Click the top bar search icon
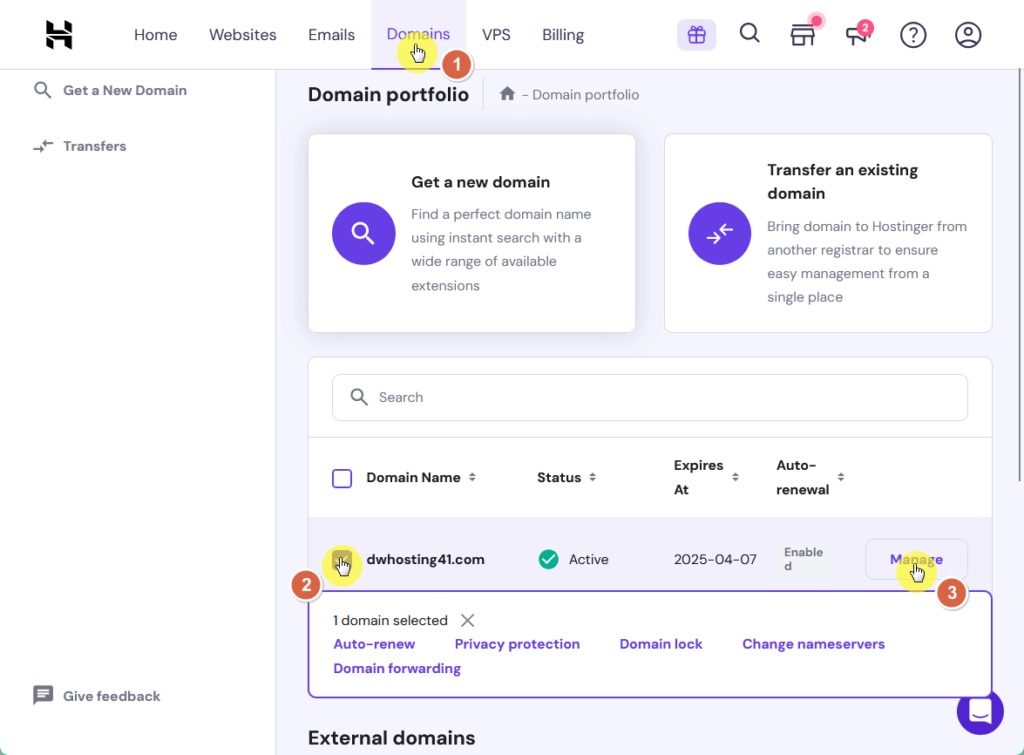Image resolution: width=1024 pixels, height=755 pixels. pos(749,33)
